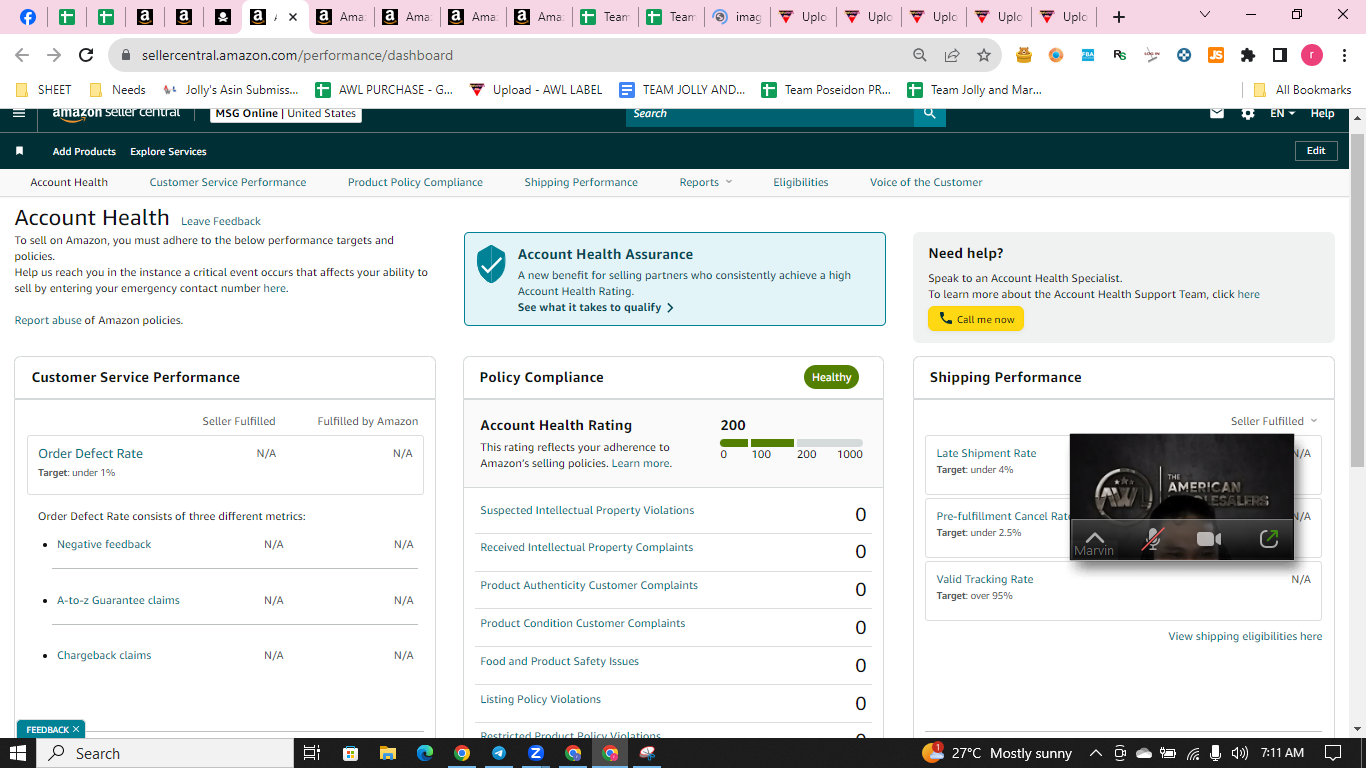Click the Call me now button
The height and width of the screenshot is (768, 1366).
[976, 319]
